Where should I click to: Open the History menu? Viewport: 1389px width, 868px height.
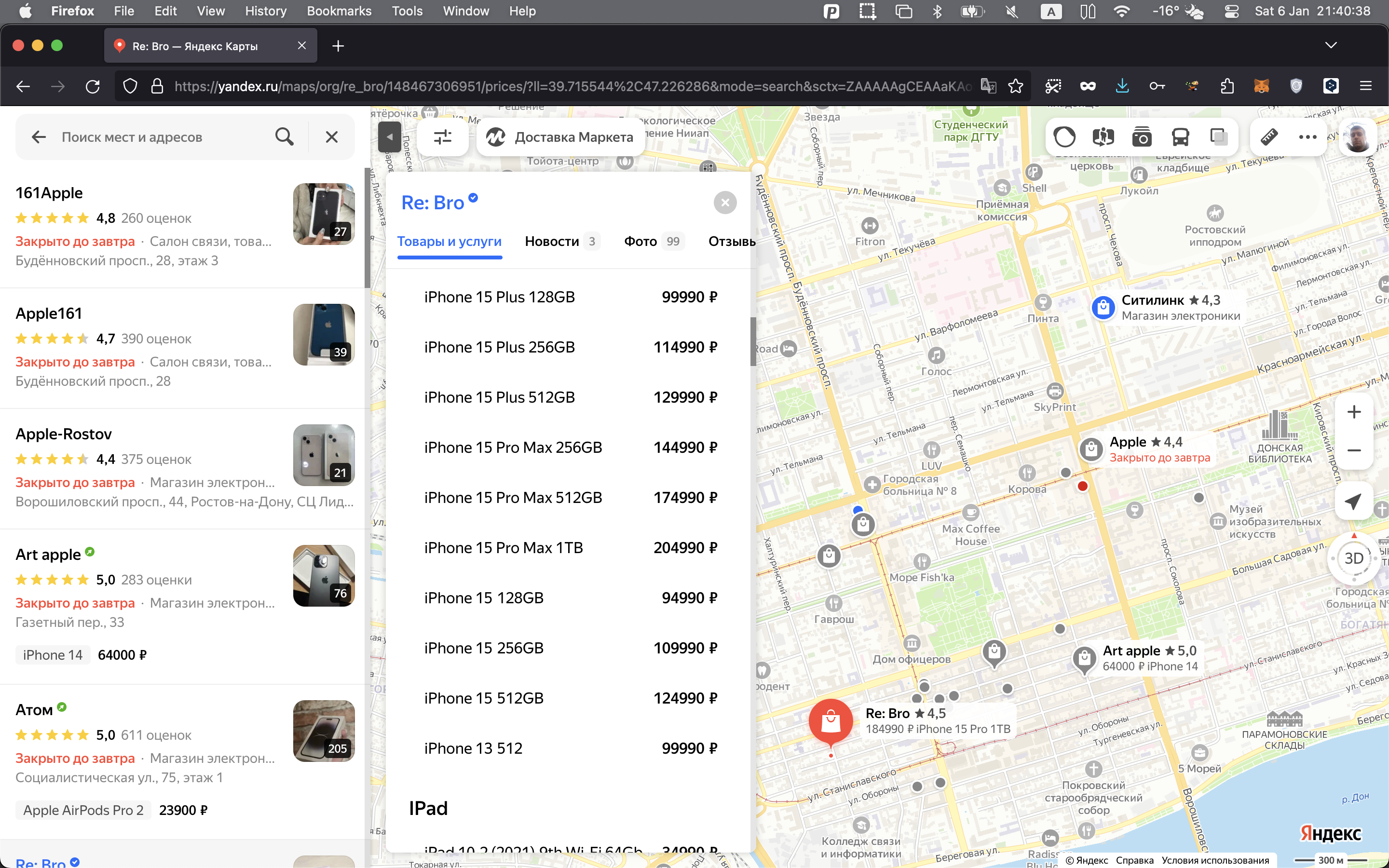click(x=265, y=11)
